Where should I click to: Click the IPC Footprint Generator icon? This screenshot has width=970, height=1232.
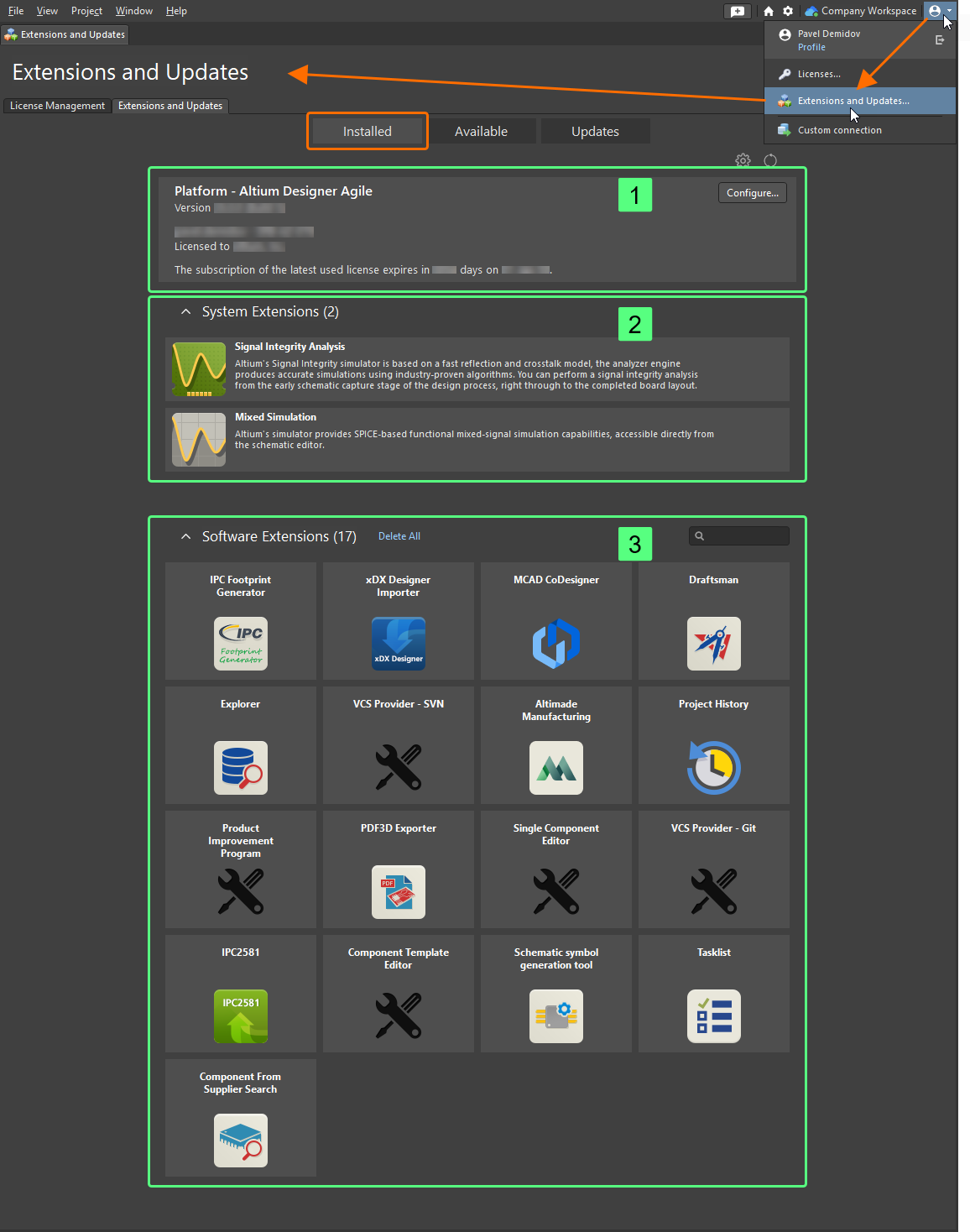click(x=240, y=644)
